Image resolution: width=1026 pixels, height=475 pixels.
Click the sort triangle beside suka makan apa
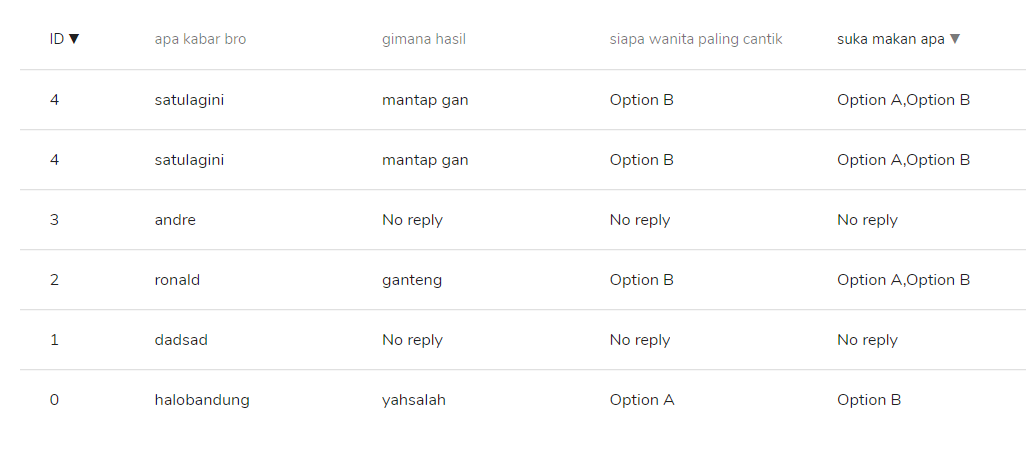pos(955,39)
